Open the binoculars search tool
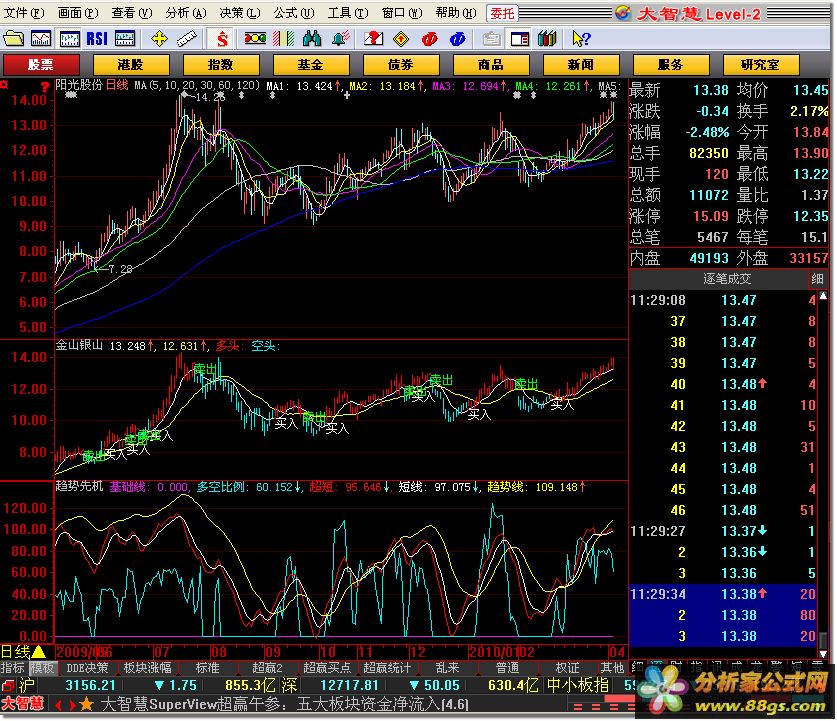The image size is (837, 721). 312,38
